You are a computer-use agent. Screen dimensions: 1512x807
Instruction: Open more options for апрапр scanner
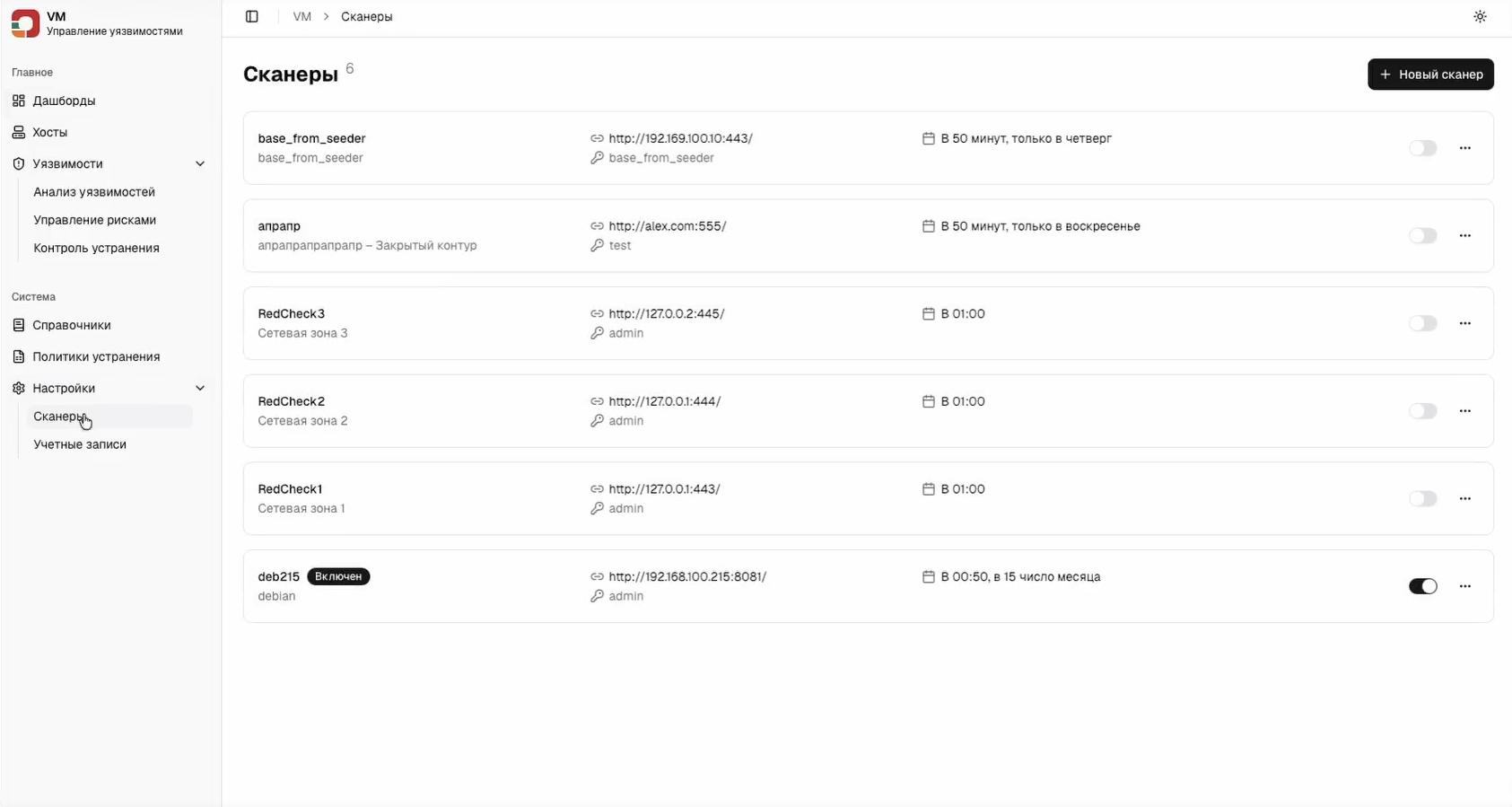pyautogui.click(x=1465, y=236)
